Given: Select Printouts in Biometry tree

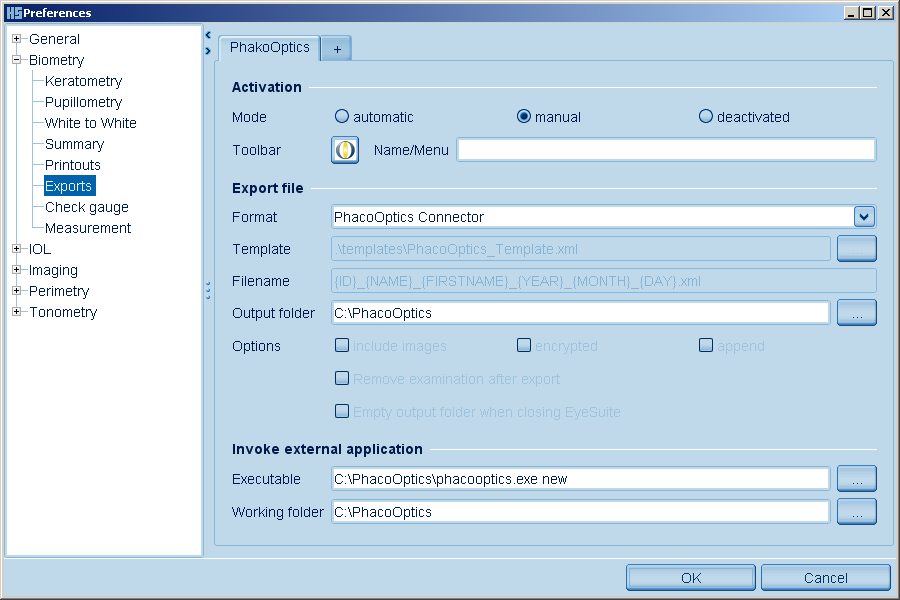Looking at the screenshot, I should tap(72, 165).
